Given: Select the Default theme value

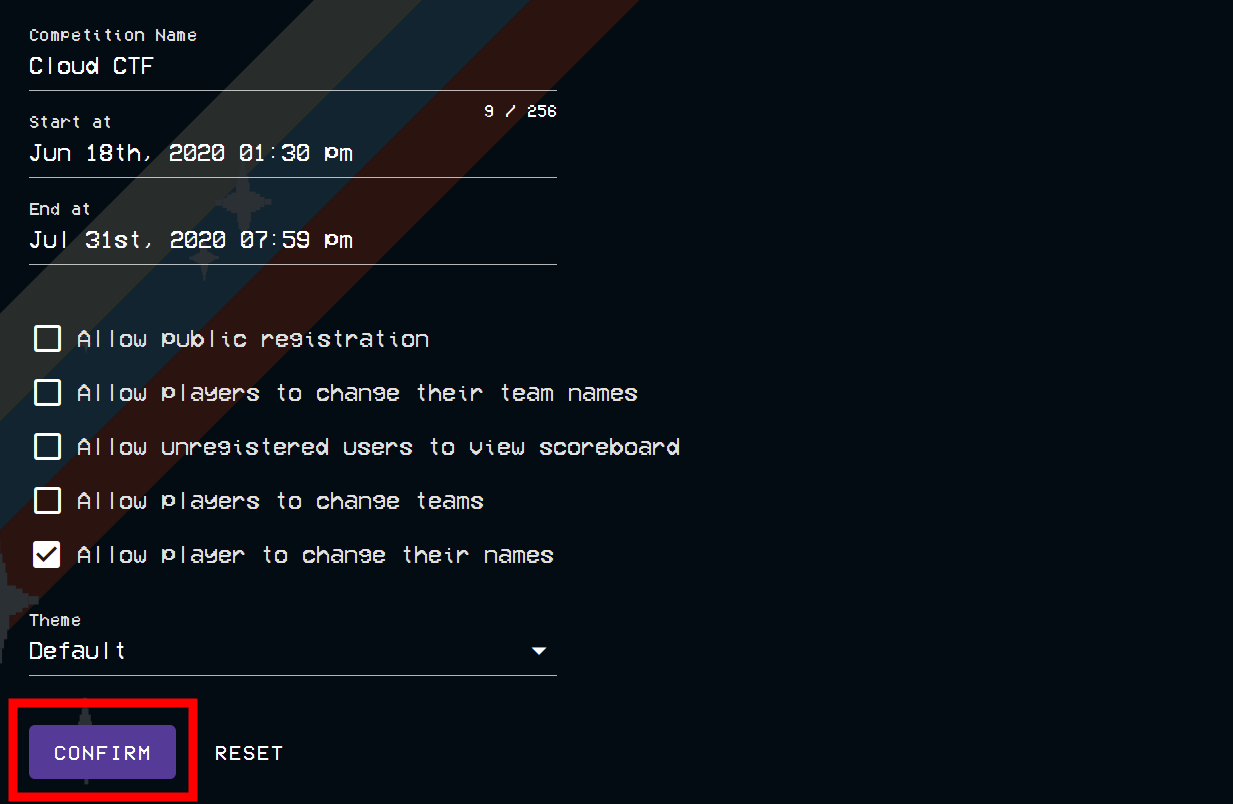Looking at the screenshot, I should [77, 651].
